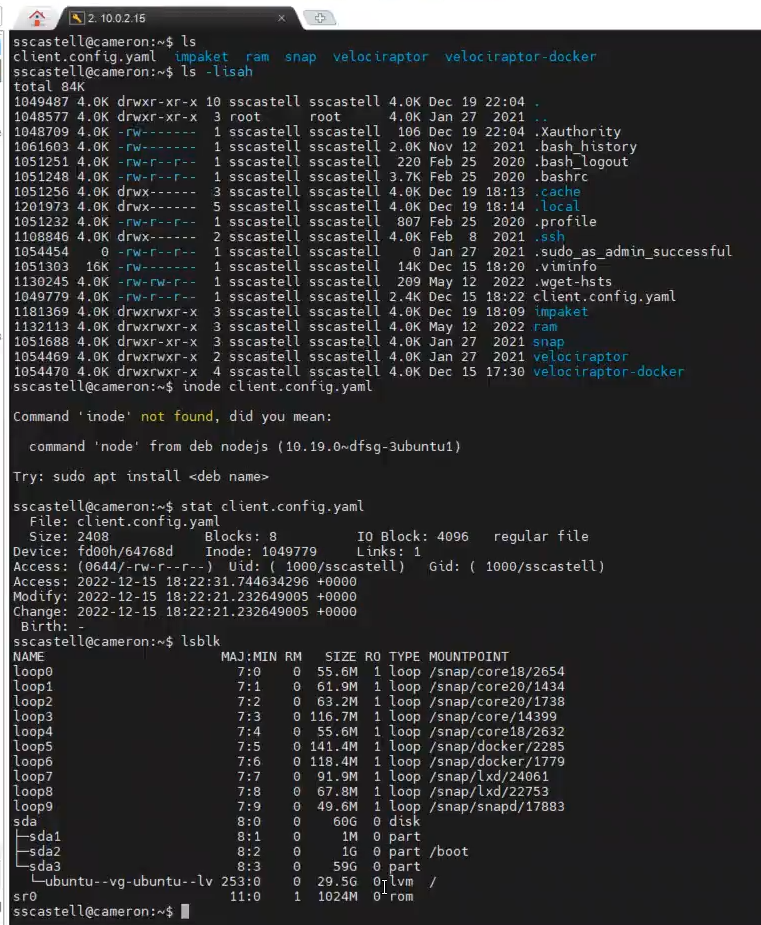
Task: Click velociraptor-docker in the long listing
Action: (608, 372)
